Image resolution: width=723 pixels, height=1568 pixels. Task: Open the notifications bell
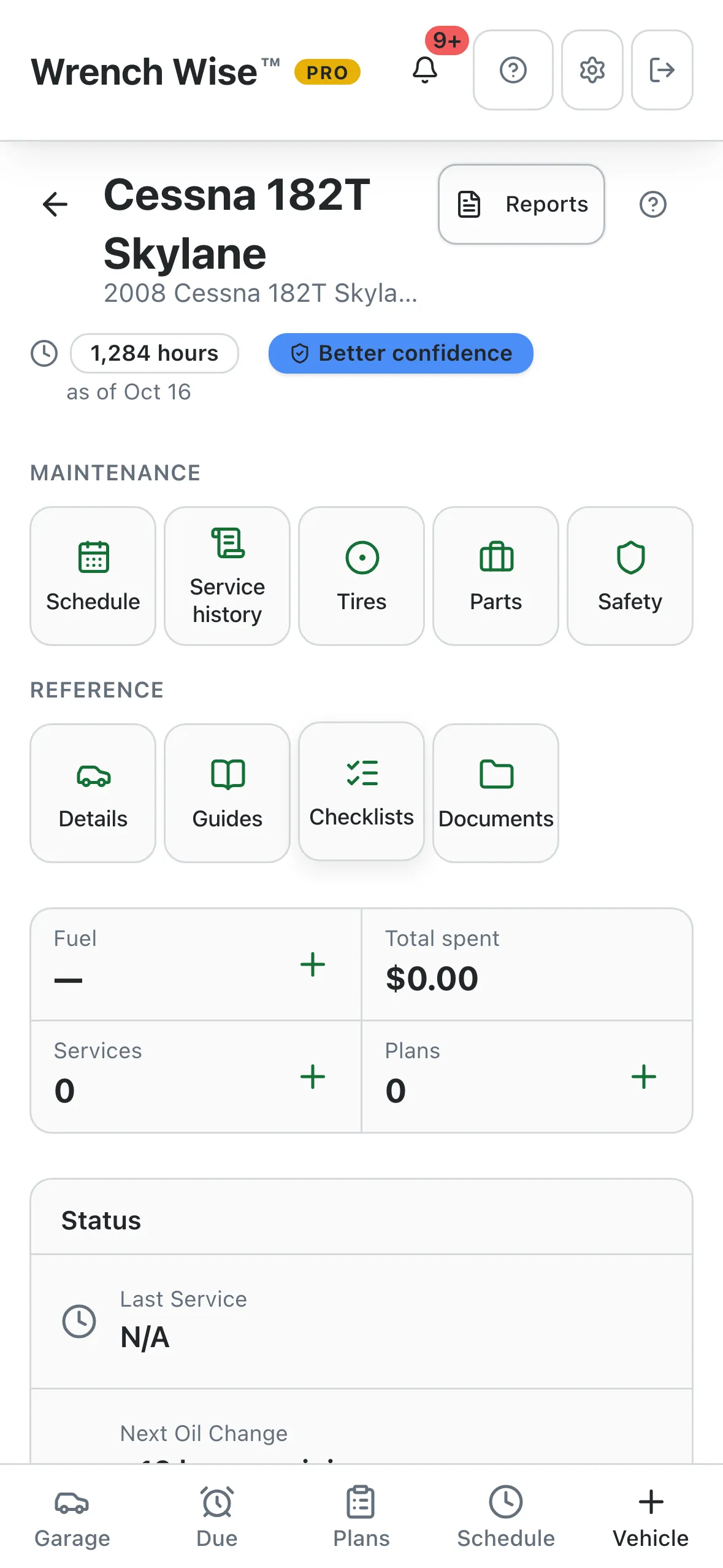[x=424, y=70]
